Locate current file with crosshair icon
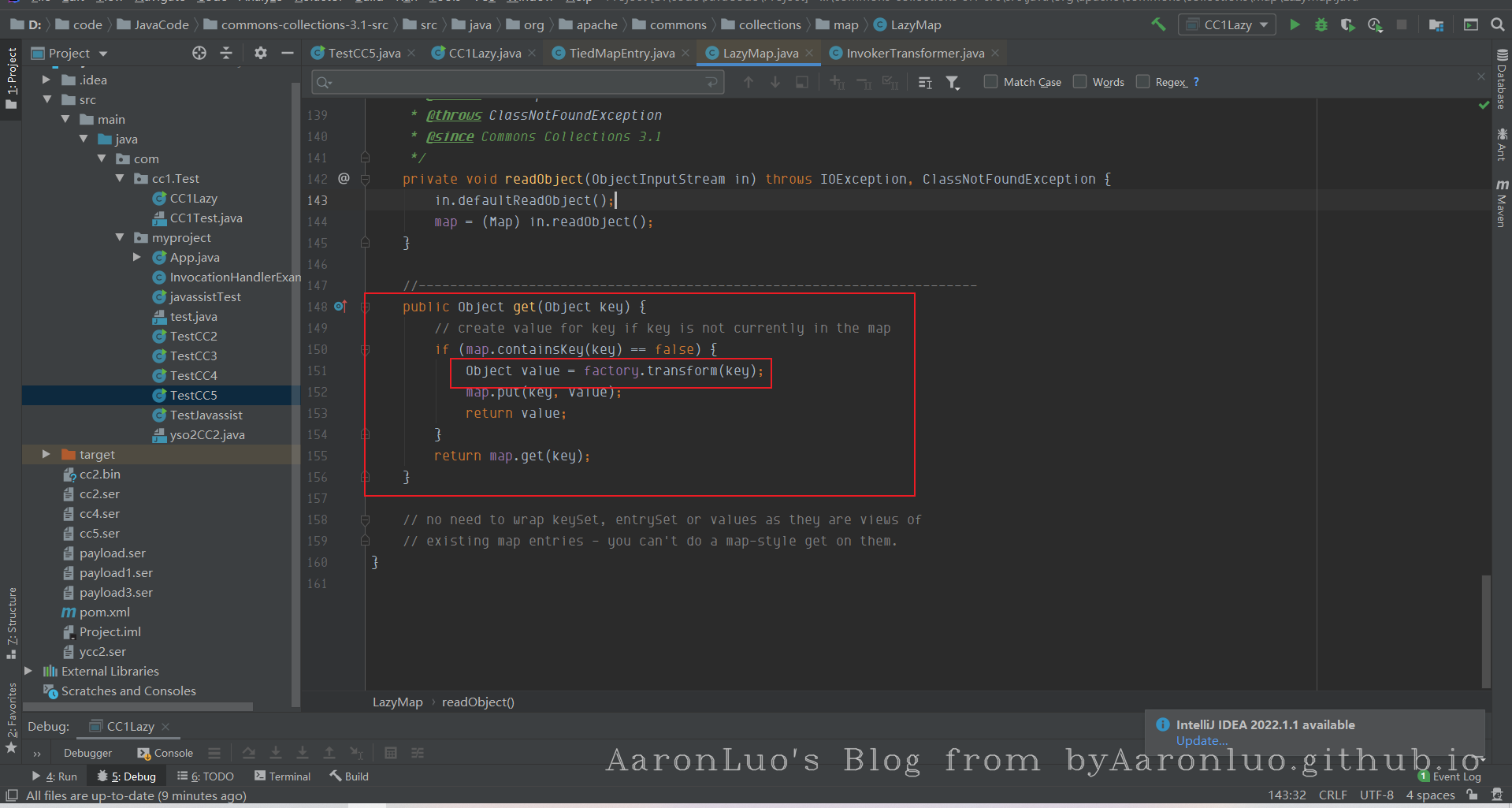The image size is (1512, 808). pos(199,53)
